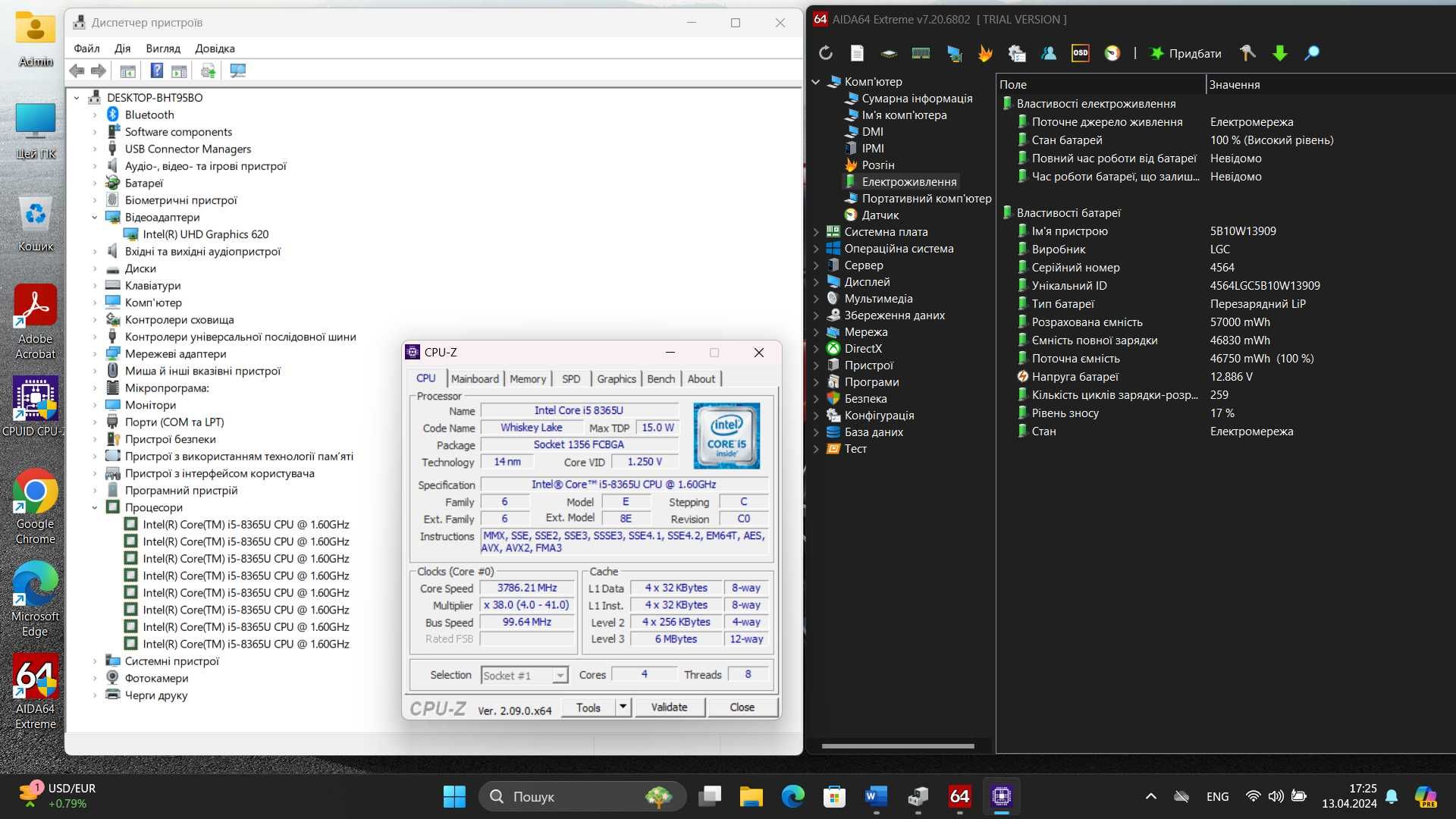Open the Recycle Bin (Кошик) icon
This screenshot has height=819, width=1456.
pos(36,224)
